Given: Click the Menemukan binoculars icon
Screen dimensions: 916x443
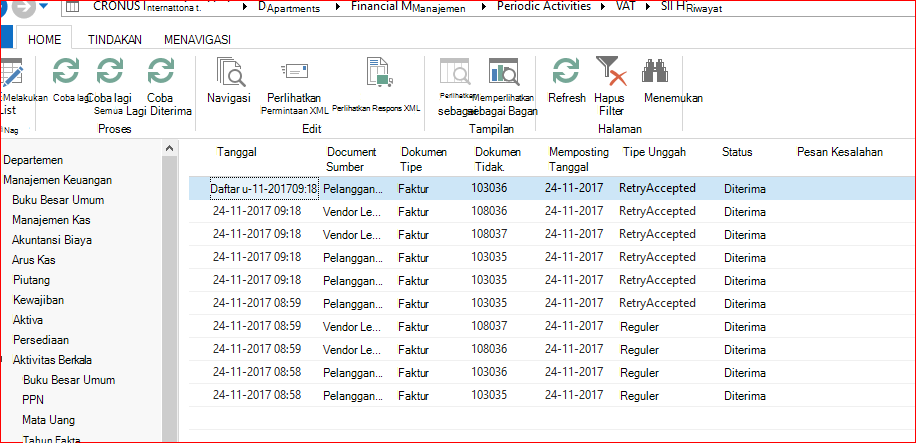Looking at the screenshot, I should click(655, 71).
